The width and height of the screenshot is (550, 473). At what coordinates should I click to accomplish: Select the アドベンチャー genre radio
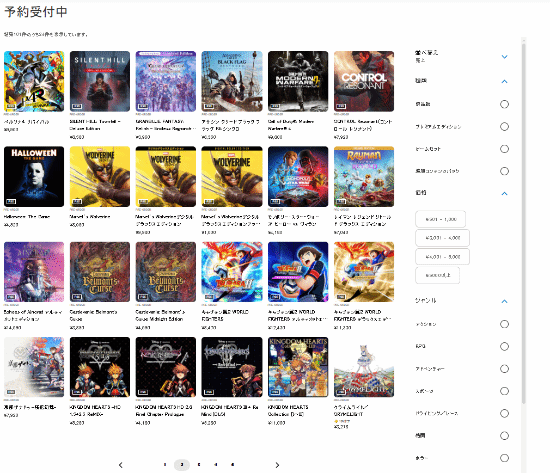pyautogui.click(x=504, y=369)
